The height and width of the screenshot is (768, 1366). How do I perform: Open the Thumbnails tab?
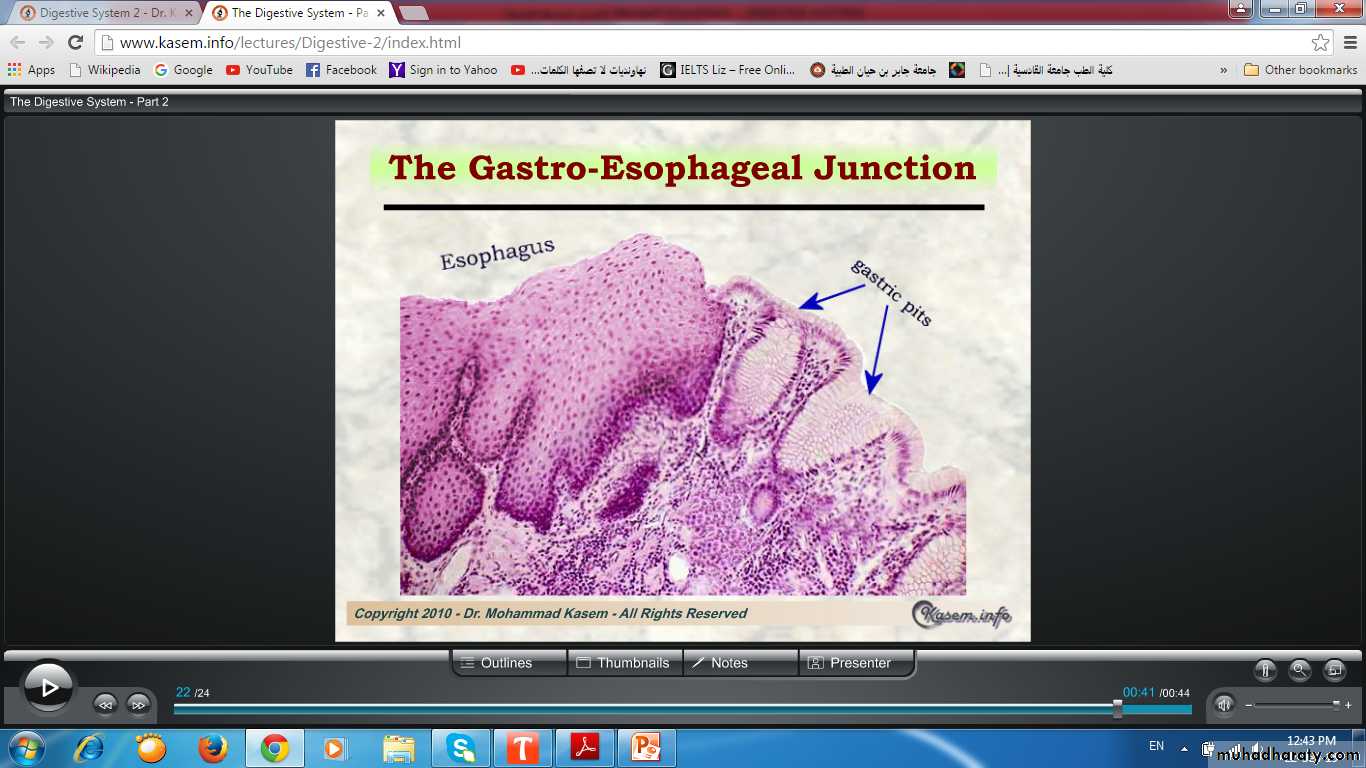pyautogui.click(x=625, y=663)
